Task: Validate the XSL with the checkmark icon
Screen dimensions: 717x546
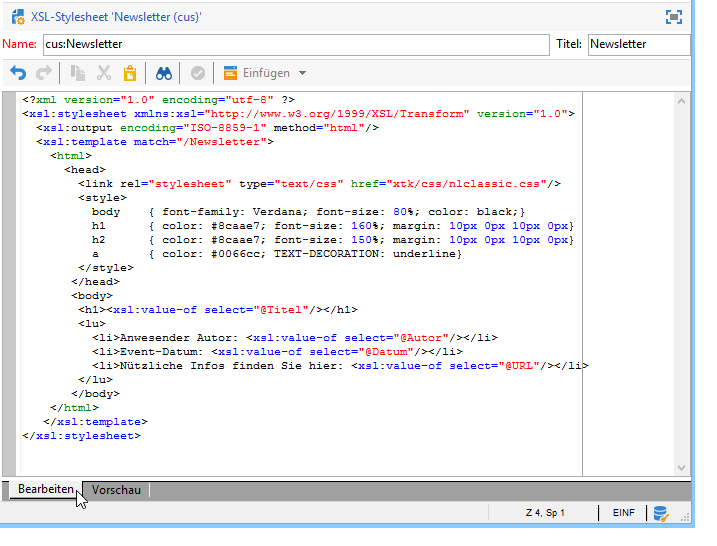Action: 198,73
